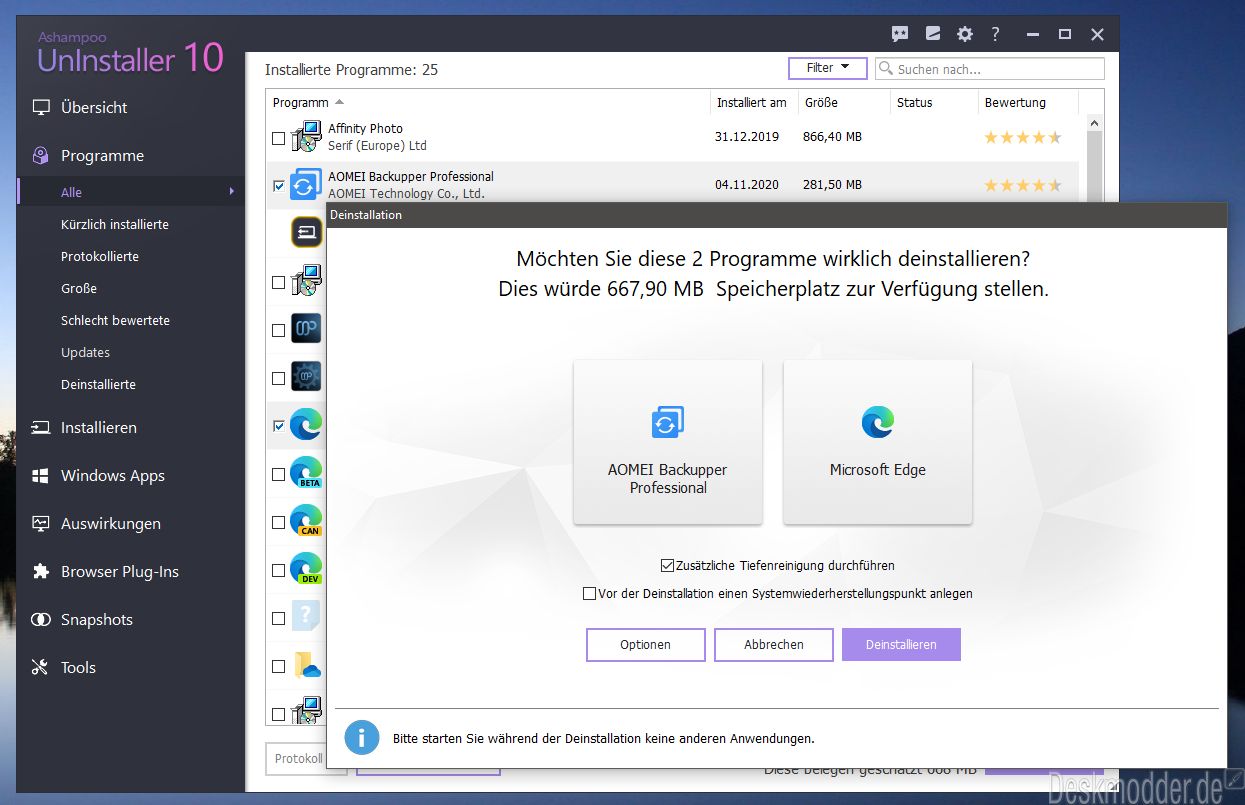The width and height of the screenshot is (1245, 805).
Task: Click the monitor icon beside Übersicht
Action: [41, 108]
